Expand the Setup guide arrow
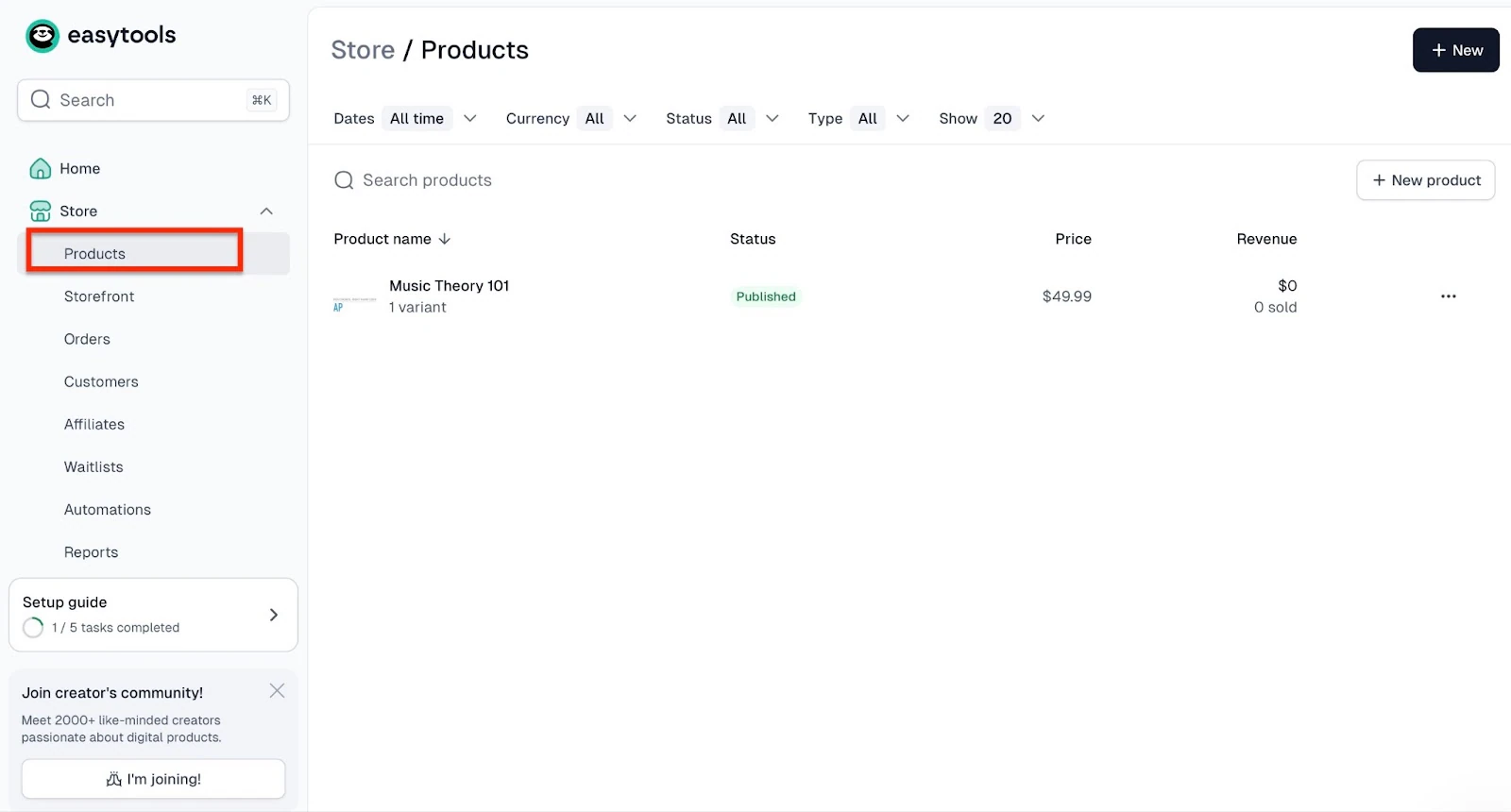1511x812 pixels. click(274, 615)
